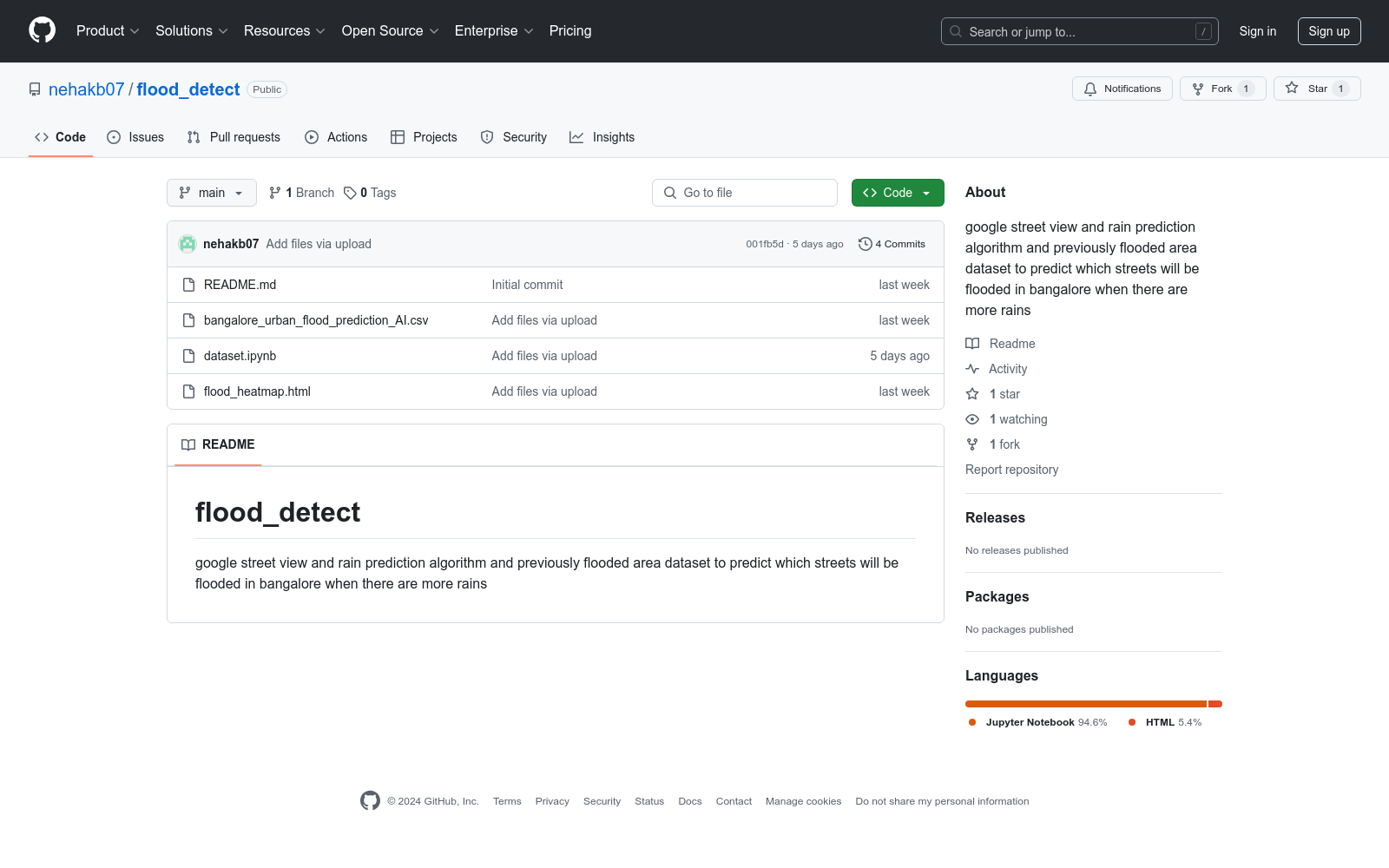Open commit hash 001fb5d

pyautogui.click(x=765, y=244)
